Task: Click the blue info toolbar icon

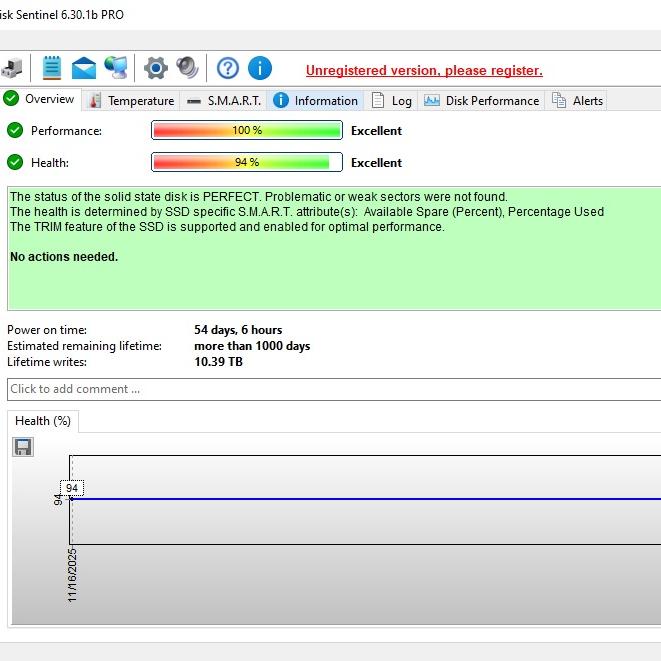Action: (259, 68)
